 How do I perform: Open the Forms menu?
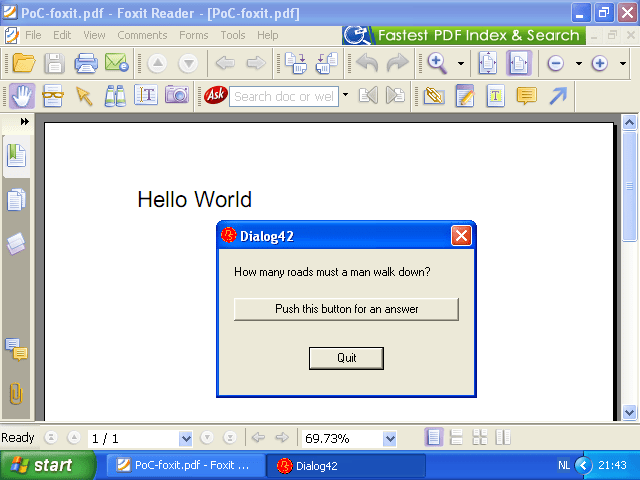point(194,35)
